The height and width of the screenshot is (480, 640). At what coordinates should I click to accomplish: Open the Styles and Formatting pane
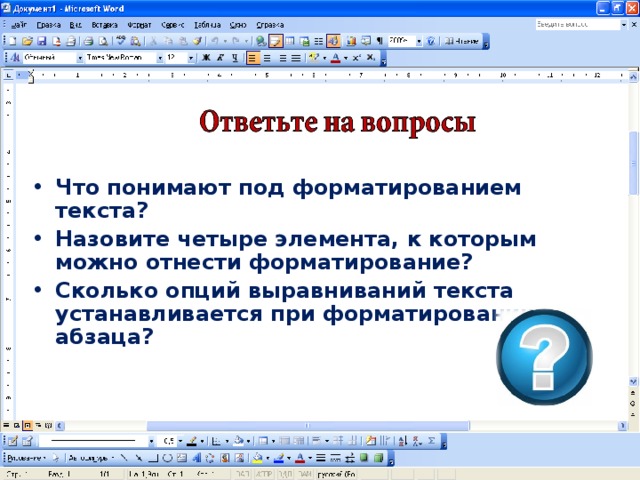click(15, 58)
